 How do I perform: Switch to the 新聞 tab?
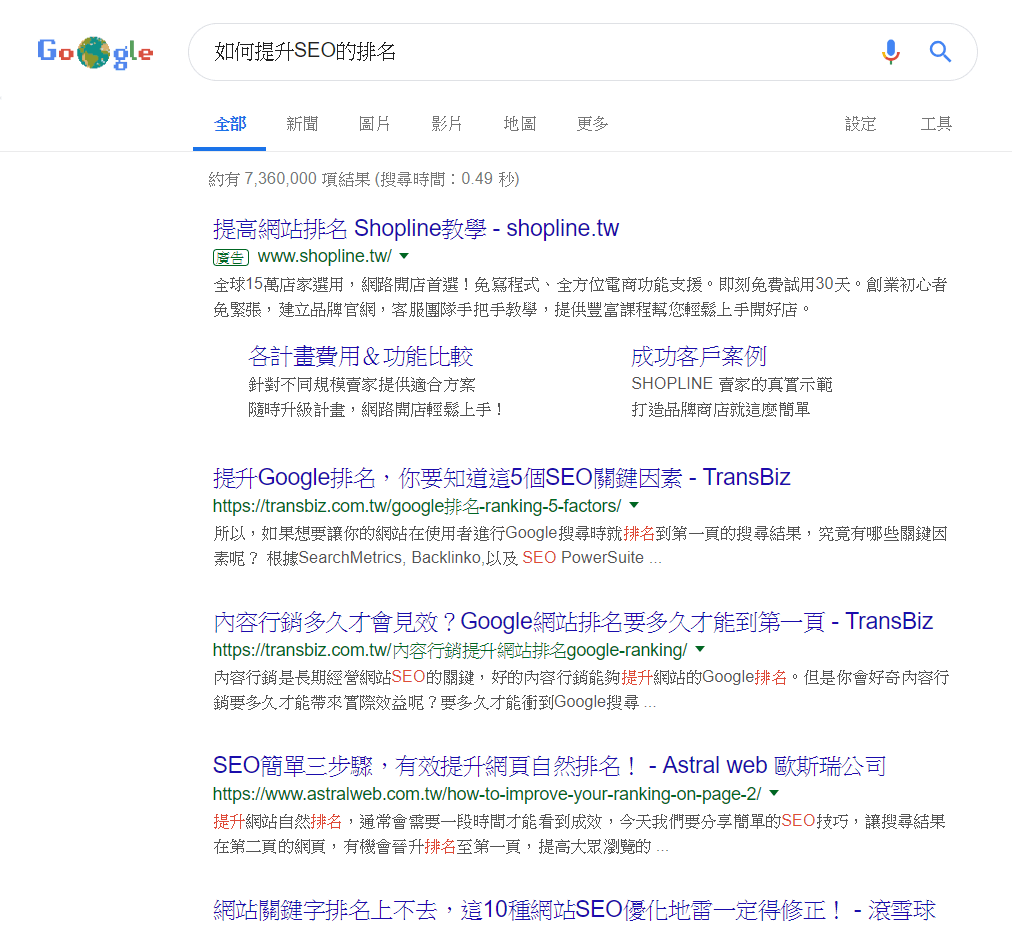(x=302, y=124)
